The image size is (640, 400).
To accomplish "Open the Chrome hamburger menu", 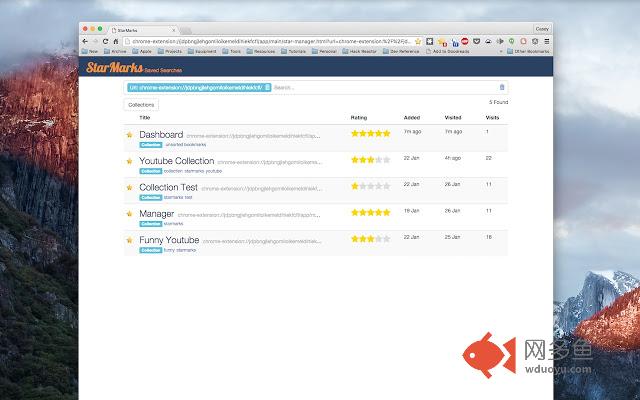I will point(547,41).
